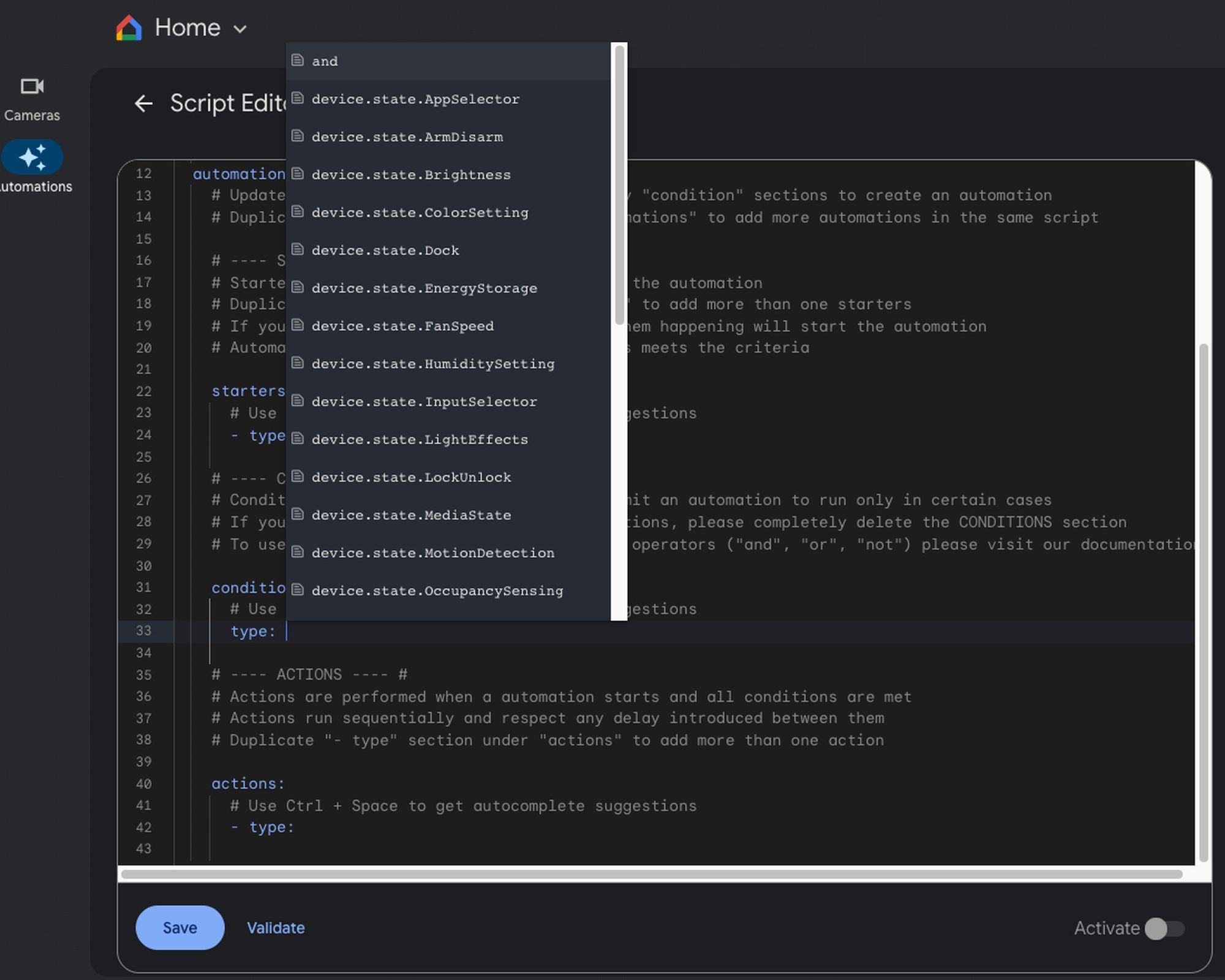This screenshot has height=980, width=1225.
Task: Click the icon beside device.state.FanSpeed entry
Action: point(298,325)
